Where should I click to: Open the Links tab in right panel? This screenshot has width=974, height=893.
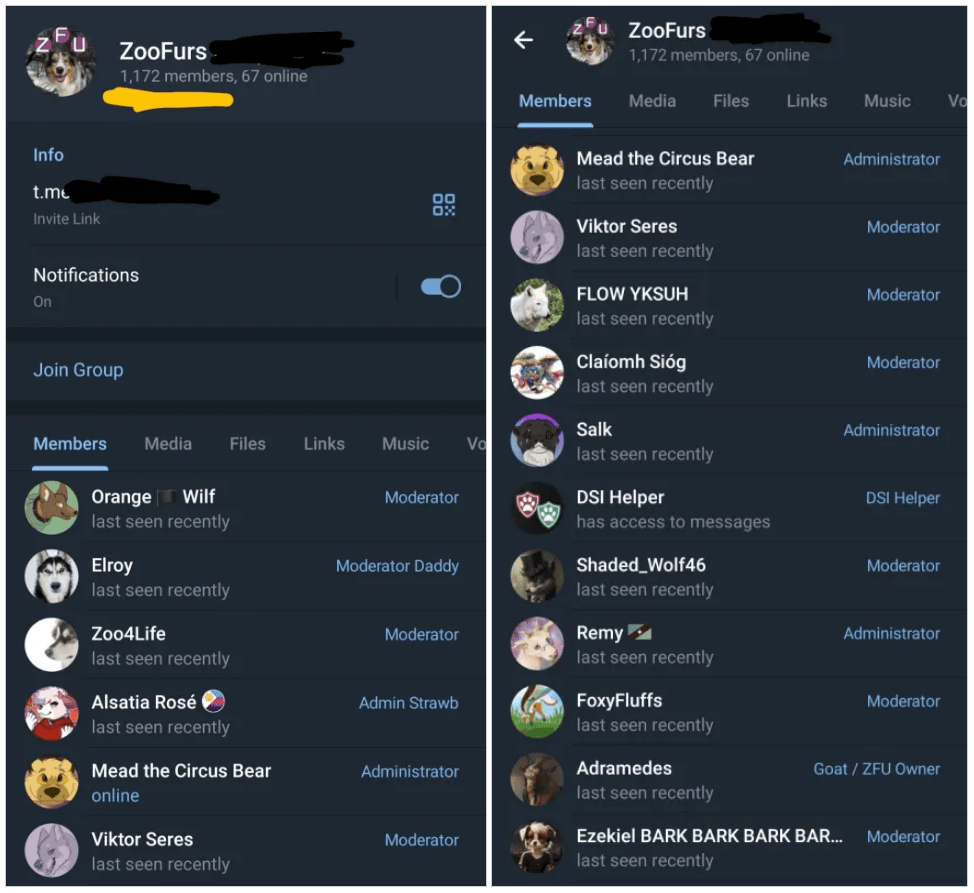[806, 101]
